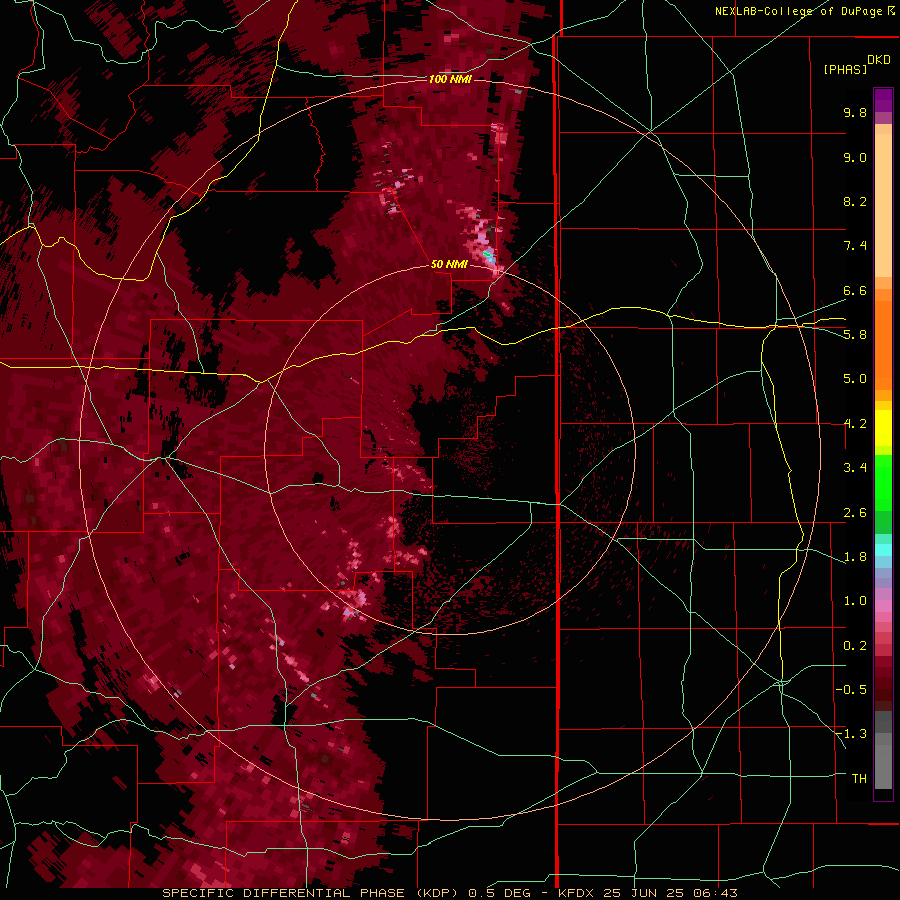Viewport: 900px width, 900px height.
Task: Click the NEXLAB-College of DuPage credit text
Action: point(799,11)
